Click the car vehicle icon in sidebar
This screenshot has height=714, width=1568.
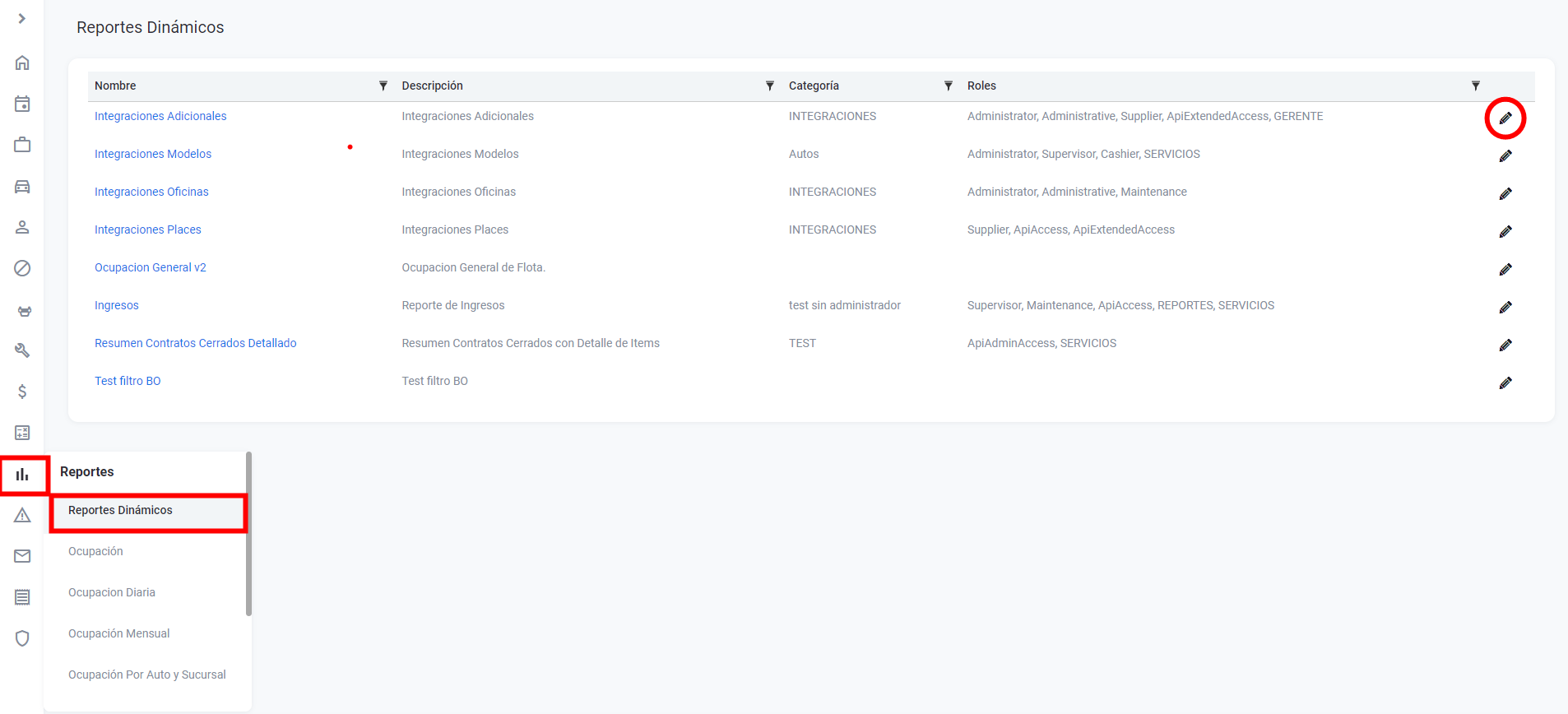click(x=22, y=187)
